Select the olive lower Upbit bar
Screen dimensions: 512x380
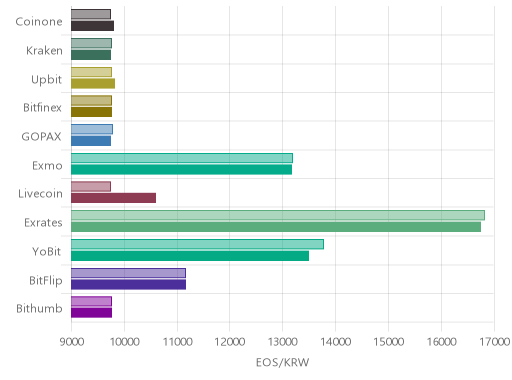tap(93, 84)
